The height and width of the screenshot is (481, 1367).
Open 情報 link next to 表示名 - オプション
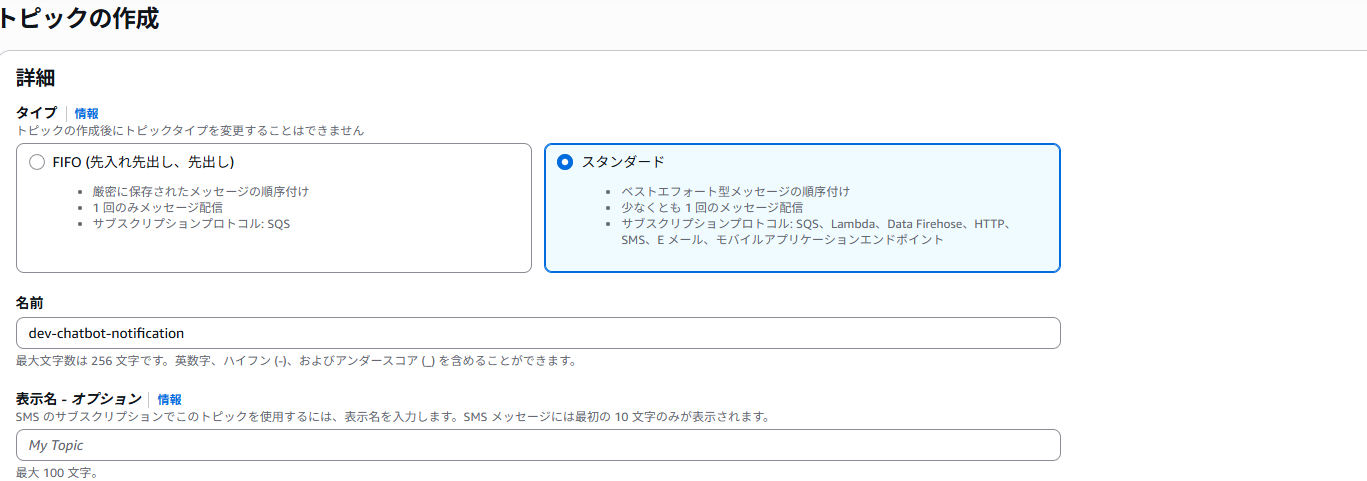pos(169,400)
